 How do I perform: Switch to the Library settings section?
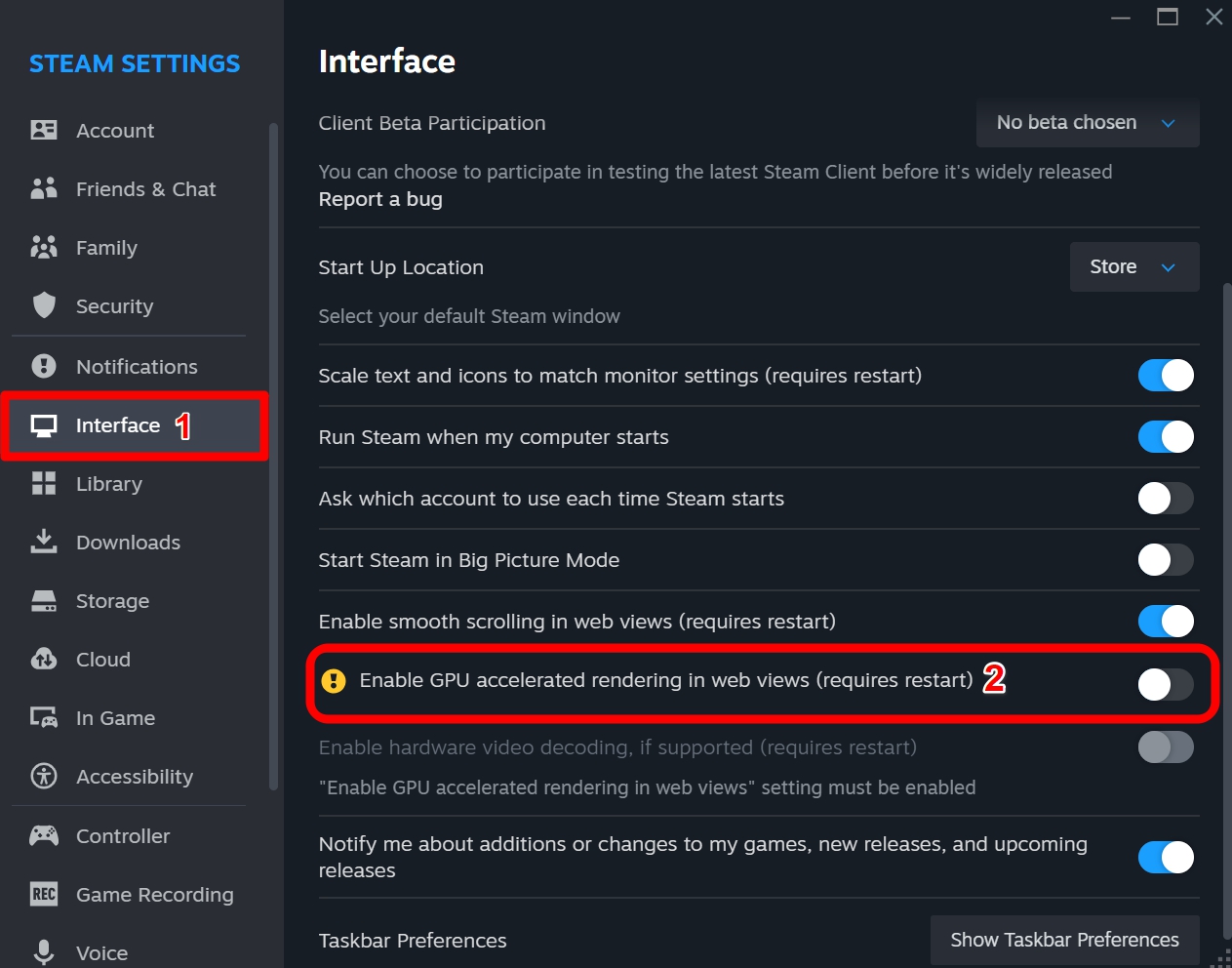click(x=108, y=483)
